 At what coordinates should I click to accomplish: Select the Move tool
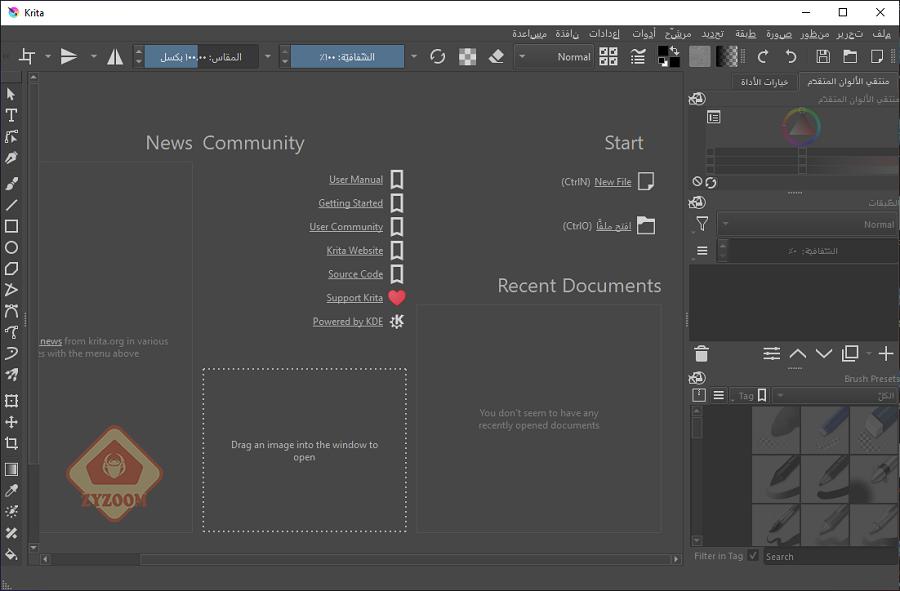coord(11,422)
